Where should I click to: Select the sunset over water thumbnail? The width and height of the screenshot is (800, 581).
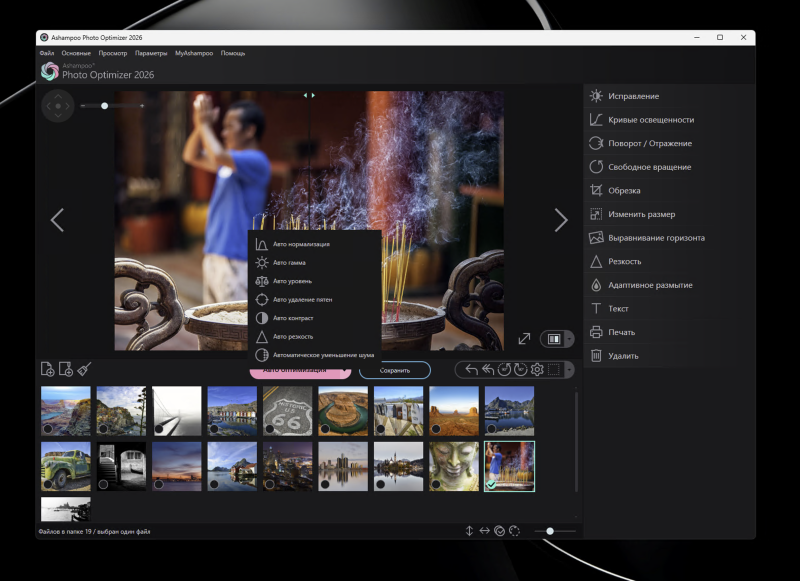(177, 466)
